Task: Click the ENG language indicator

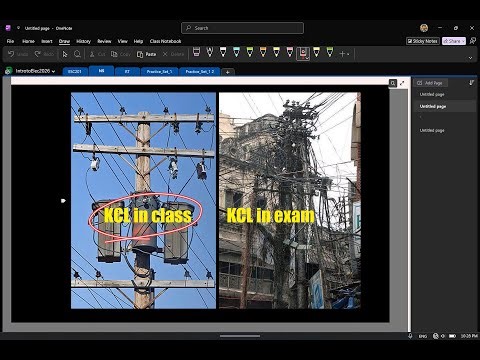Action: 423,336
